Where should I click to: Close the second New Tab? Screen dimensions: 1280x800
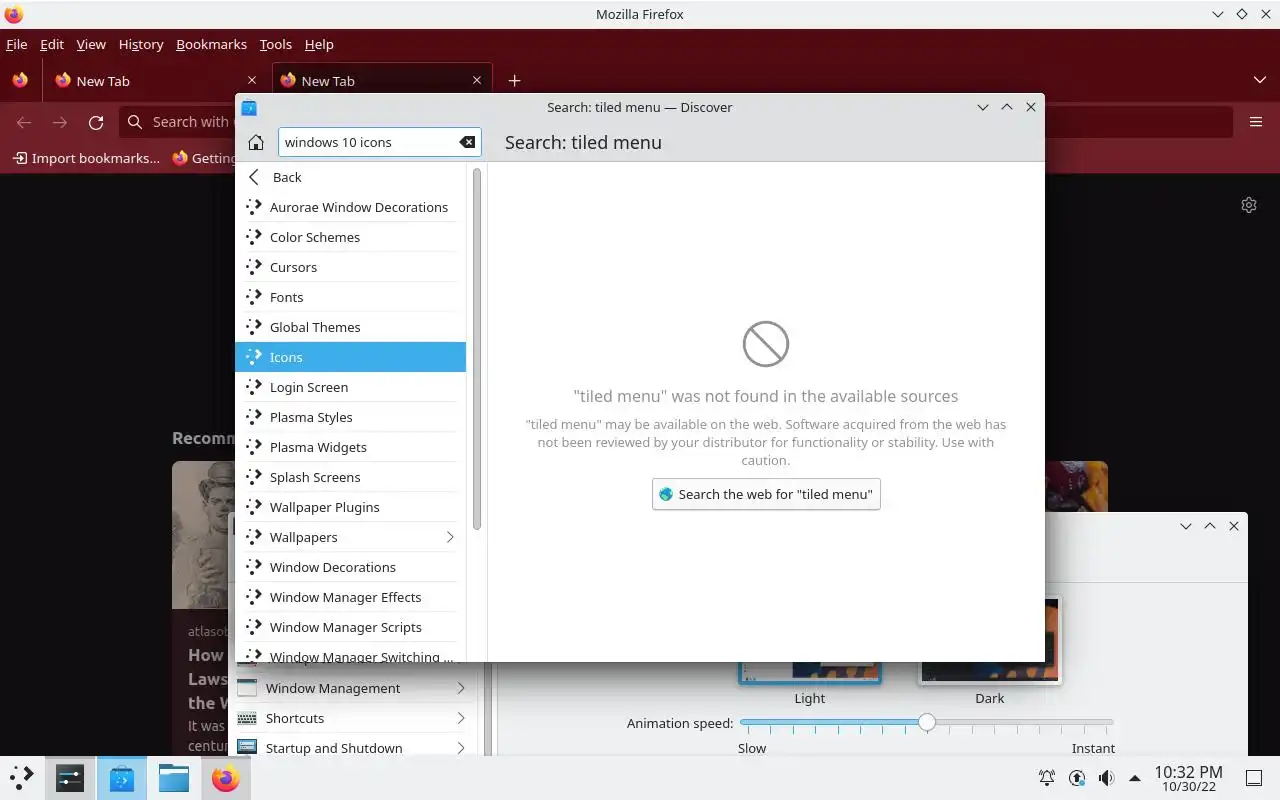[x=477, y=81]
